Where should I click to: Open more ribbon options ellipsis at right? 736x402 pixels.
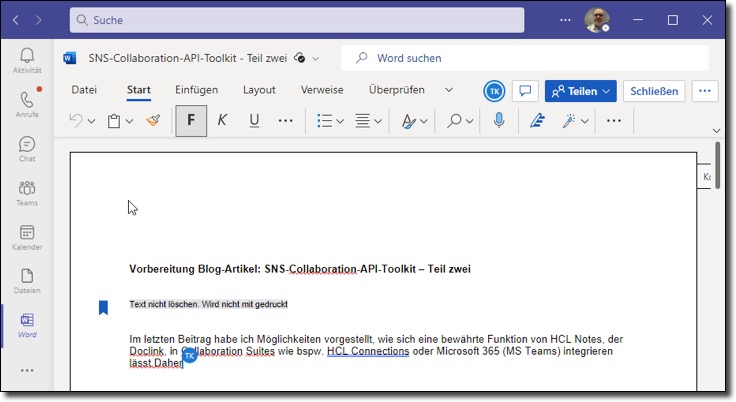613,121
